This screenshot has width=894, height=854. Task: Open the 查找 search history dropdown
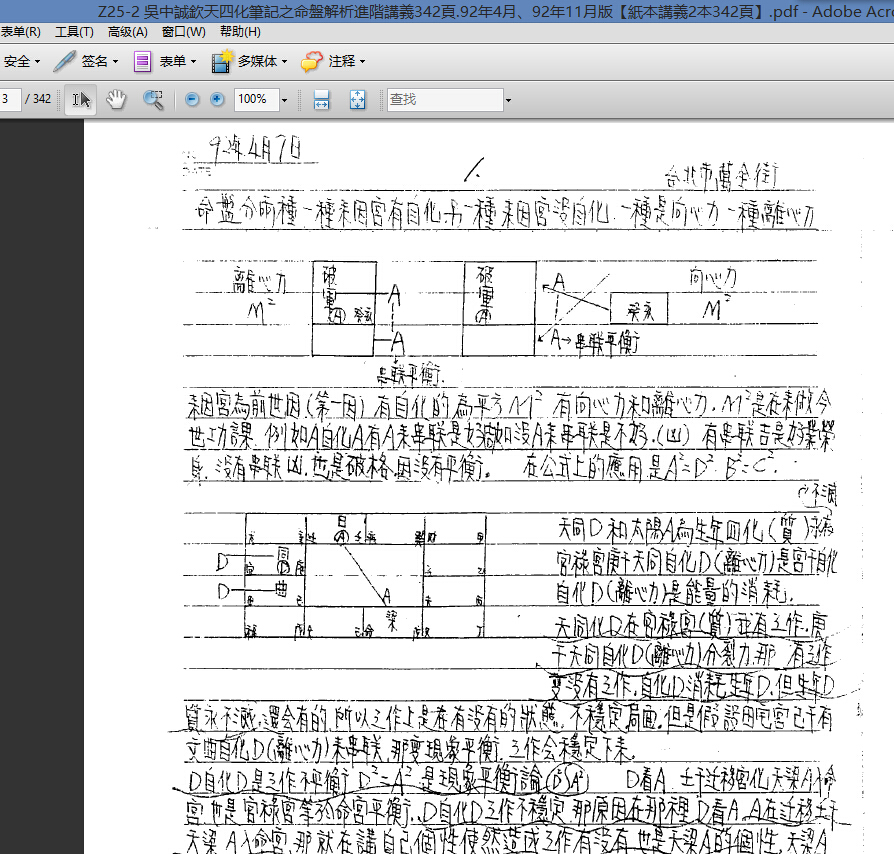[507, 99]
